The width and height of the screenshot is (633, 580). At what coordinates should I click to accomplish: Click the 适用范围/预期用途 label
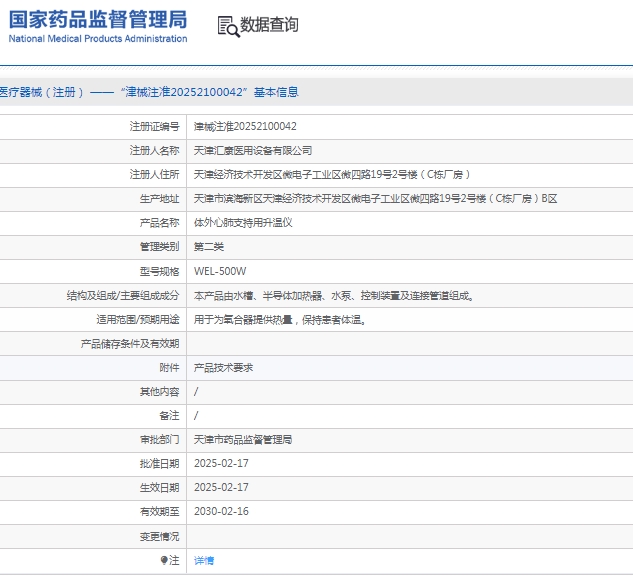coord(138,320)
